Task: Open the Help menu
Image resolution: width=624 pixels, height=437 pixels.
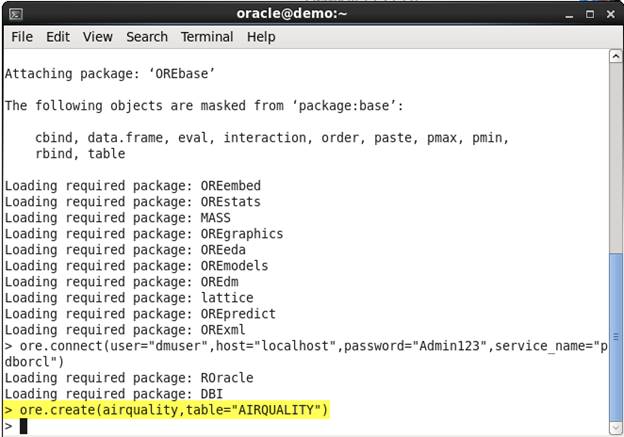Action: pos(261,37)
